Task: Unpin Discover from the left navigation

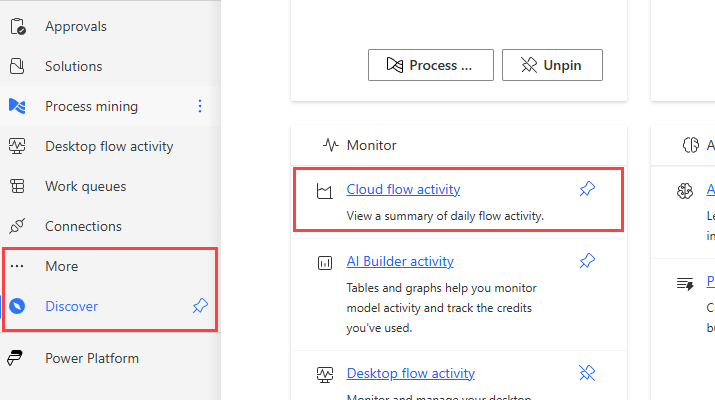Action: pos(200,306)
